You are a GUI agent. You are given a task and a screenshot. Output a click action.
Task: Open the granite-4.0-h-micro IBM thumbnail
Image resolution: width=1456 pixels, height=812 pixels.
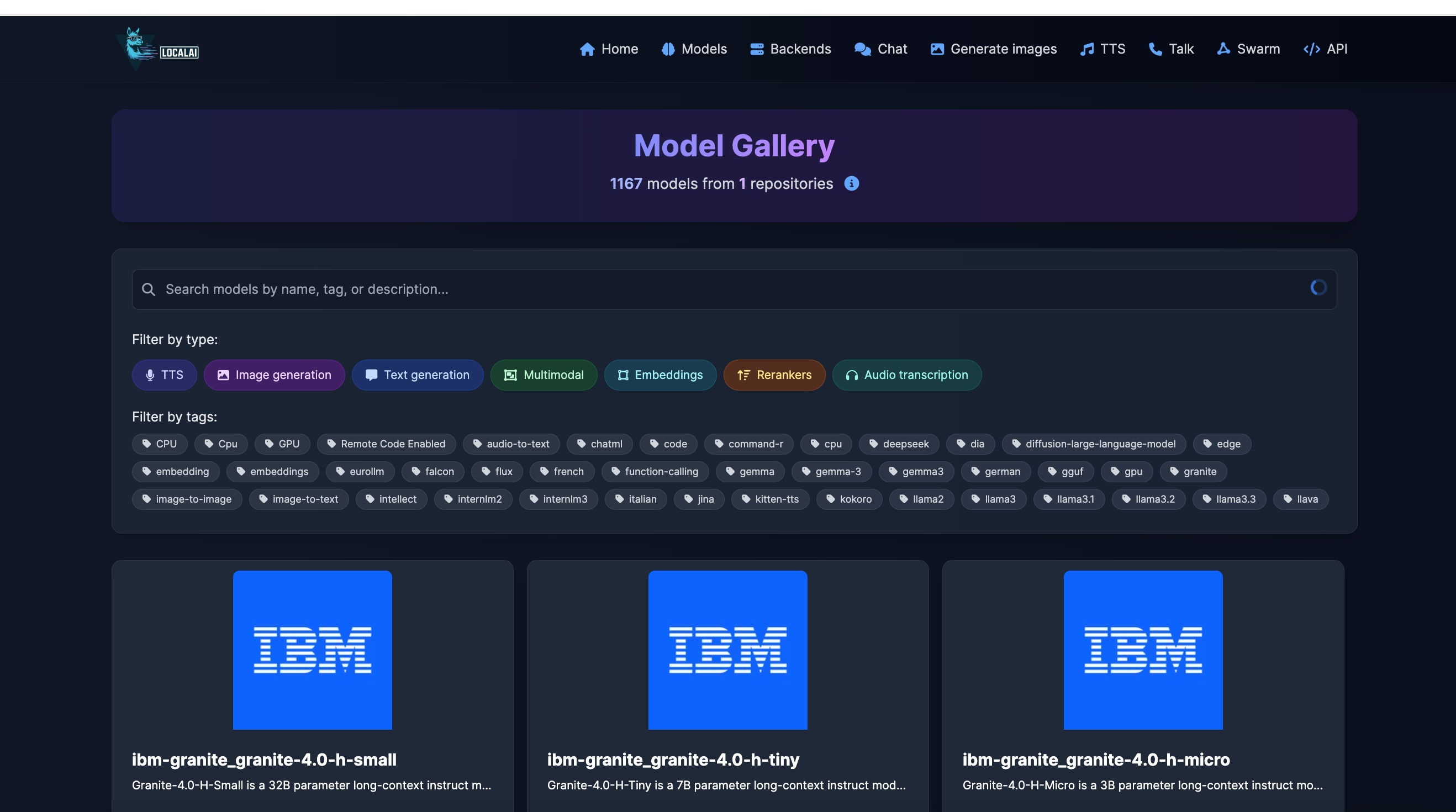tap(1143, 650)
